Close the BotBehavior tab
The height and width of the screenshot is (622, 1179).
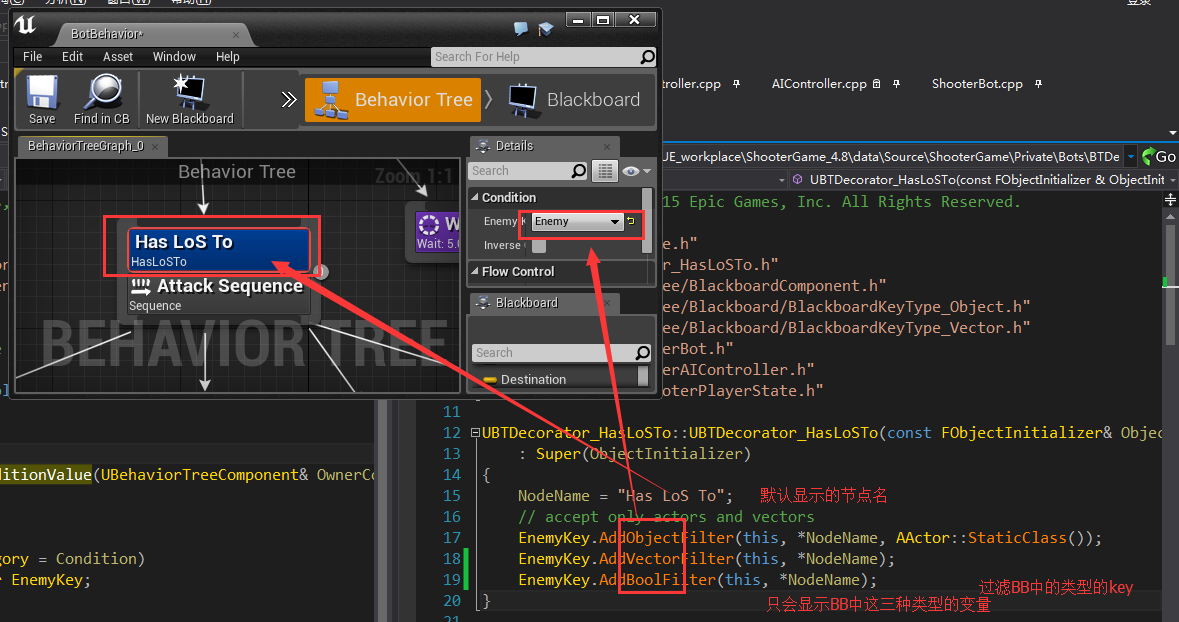pos(235,35)
